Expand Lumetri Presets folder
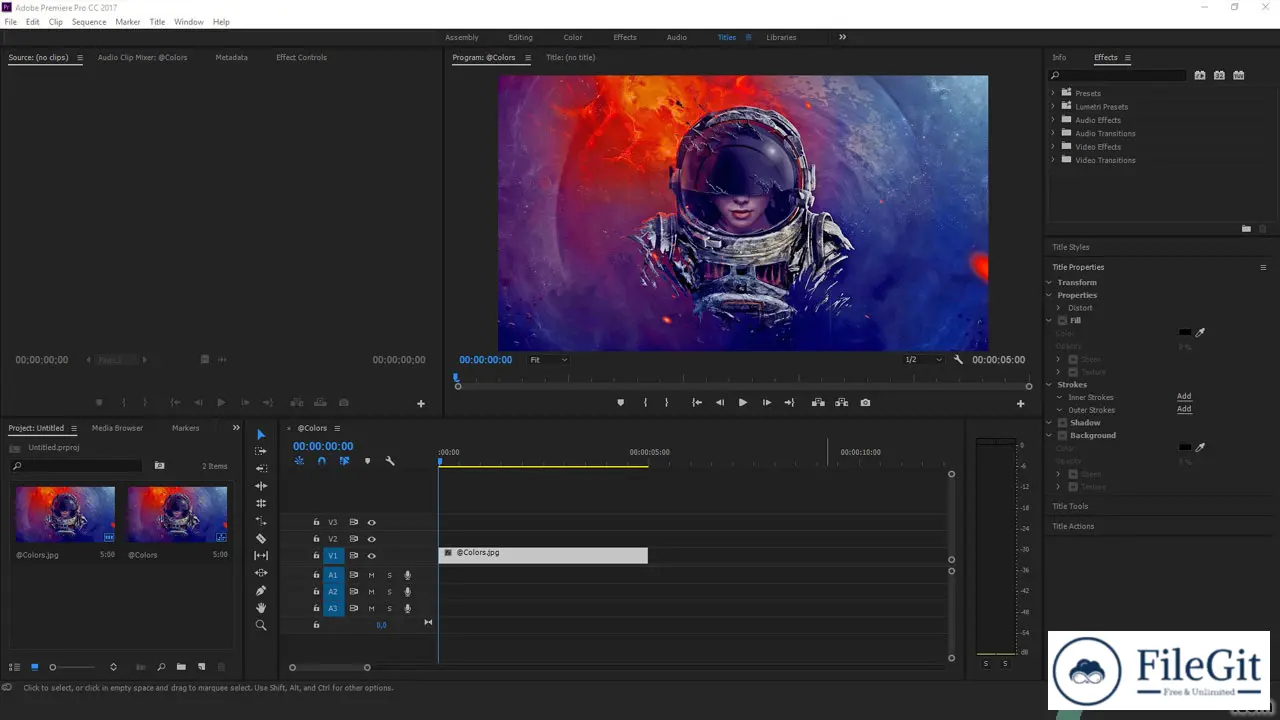Screen dimensions: 1280x720 1053,106
